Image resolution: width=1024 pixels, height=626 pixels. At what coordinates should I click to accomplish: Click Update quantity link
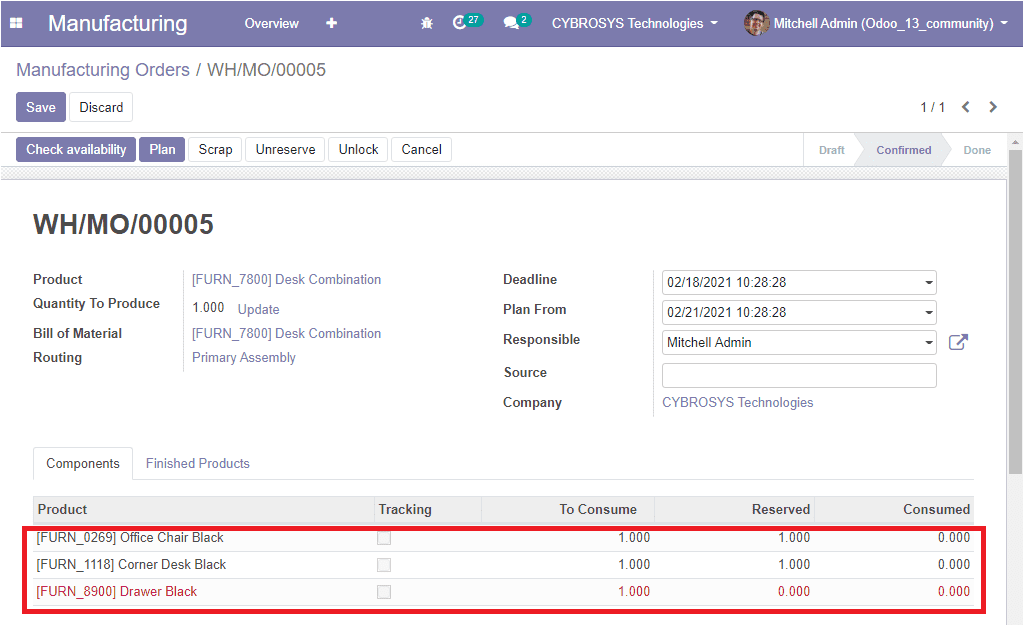tap(259, 309)
